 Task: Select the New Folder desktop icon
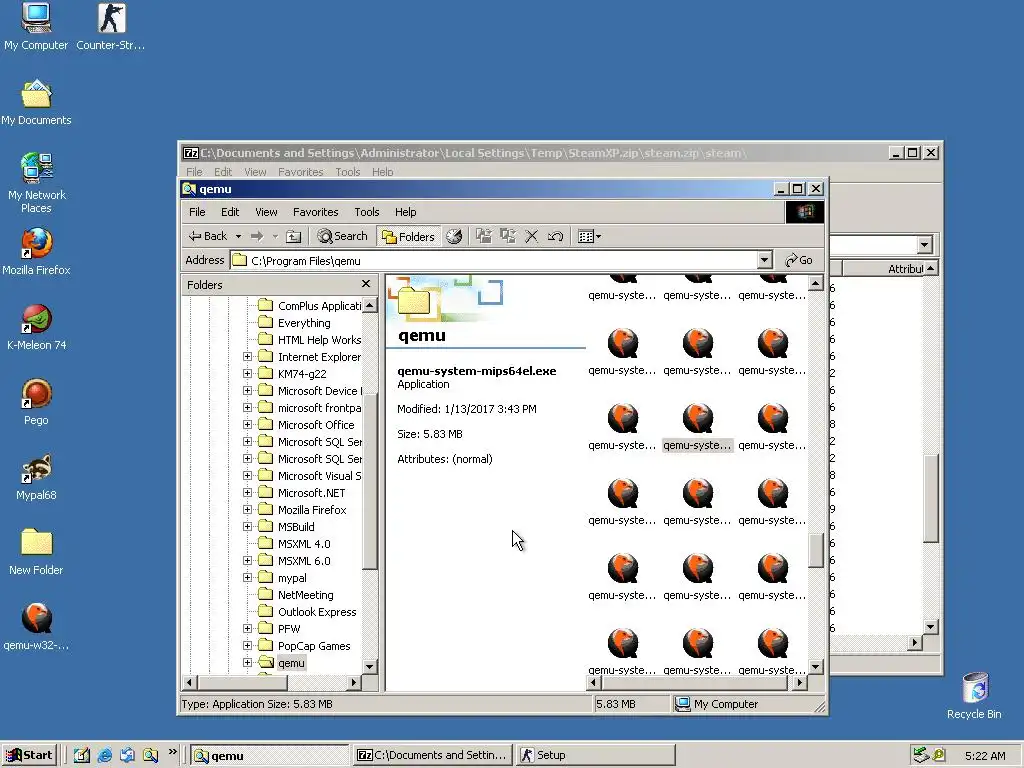36,552
